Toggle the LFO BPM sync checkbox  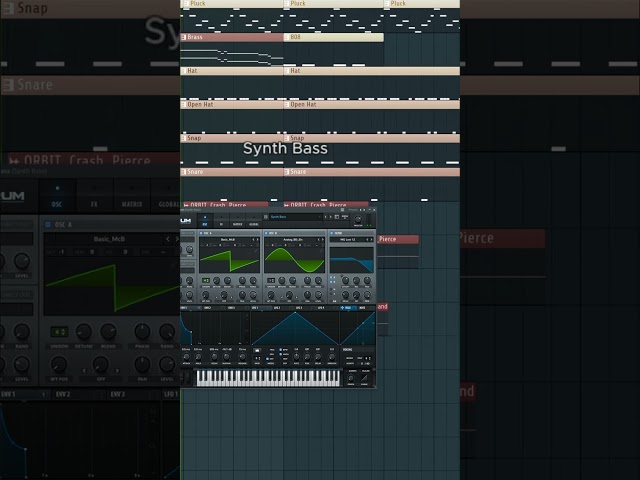point(280,350)
